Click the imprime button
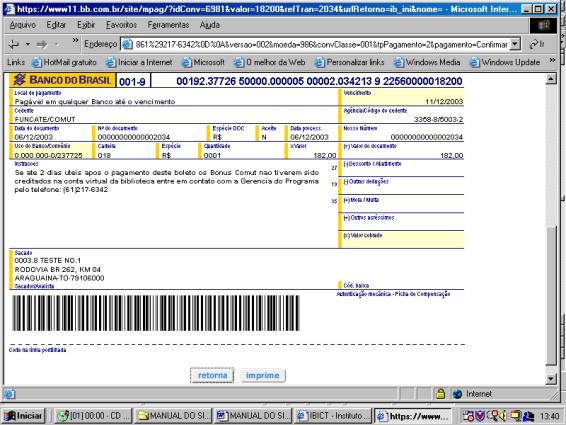The width and height of the screenshot is (566, 425). [263, 376]
